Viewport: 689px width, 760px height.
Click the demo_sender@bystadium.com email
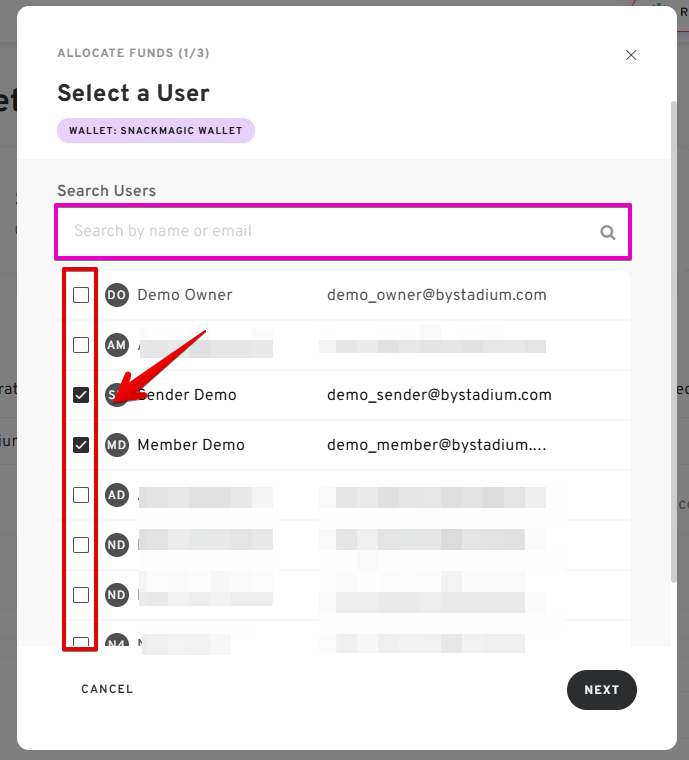point(439,395)
